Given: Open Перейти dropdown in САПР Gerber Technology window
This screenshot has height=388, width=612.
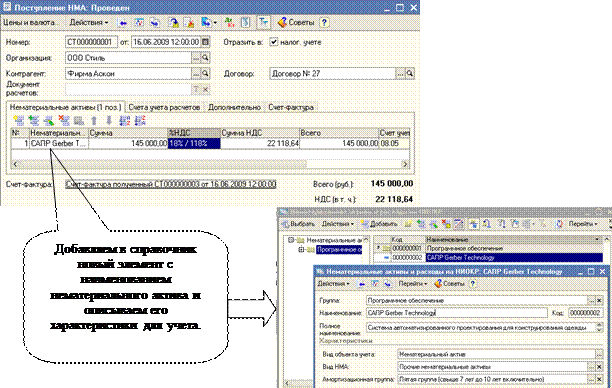Looking at the screenshot, I should tap(413, 284).
